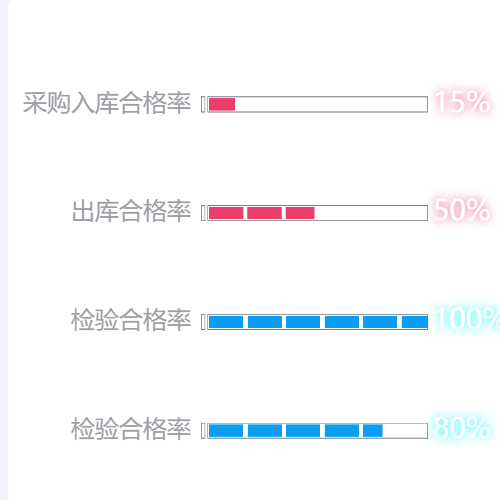Click first blue segment of the 100% bar
This screenshot has width=500, height=500.
pos(226,322)
